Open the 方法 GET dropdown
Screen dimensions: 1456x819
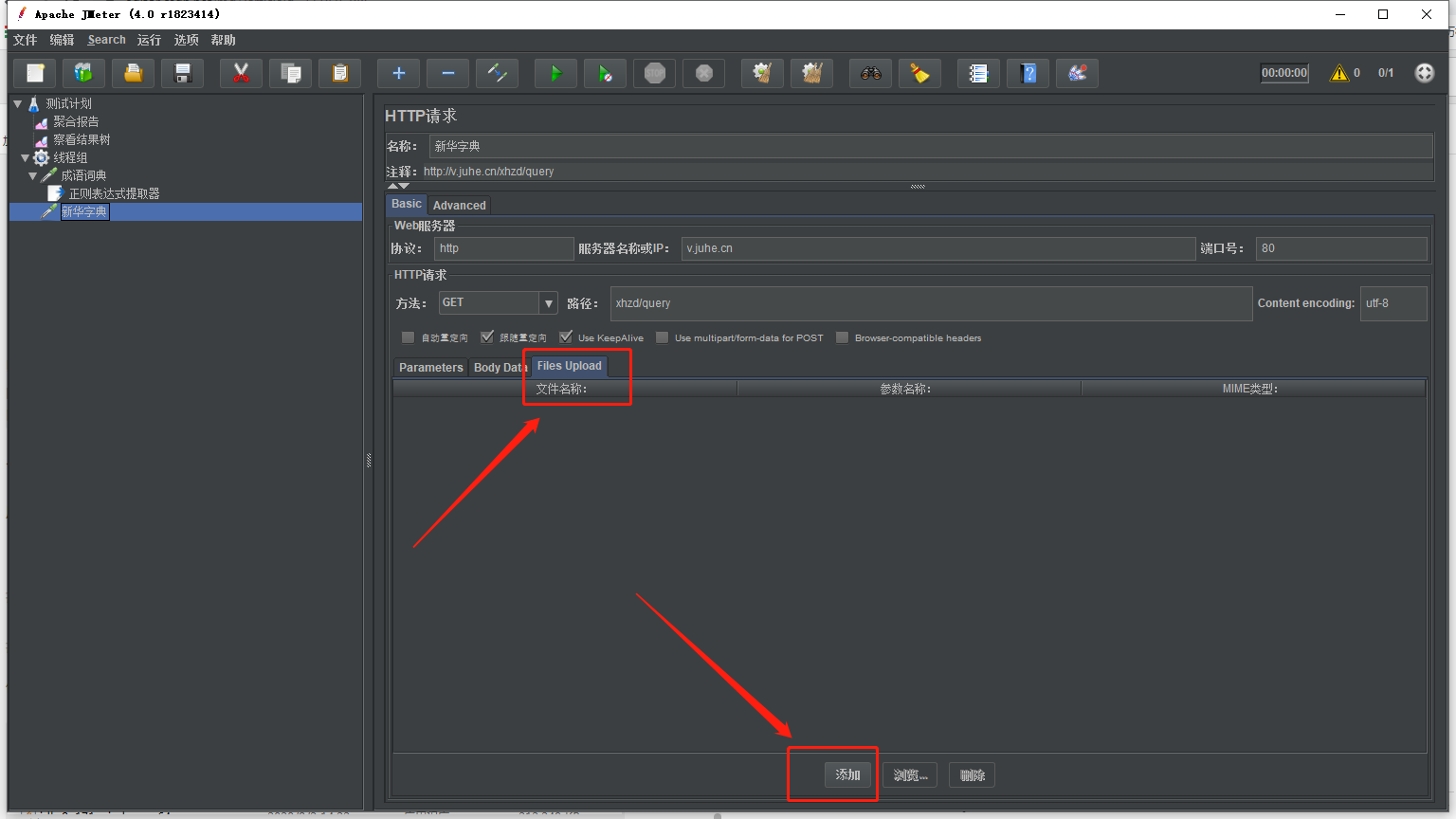tap(499, 302)
